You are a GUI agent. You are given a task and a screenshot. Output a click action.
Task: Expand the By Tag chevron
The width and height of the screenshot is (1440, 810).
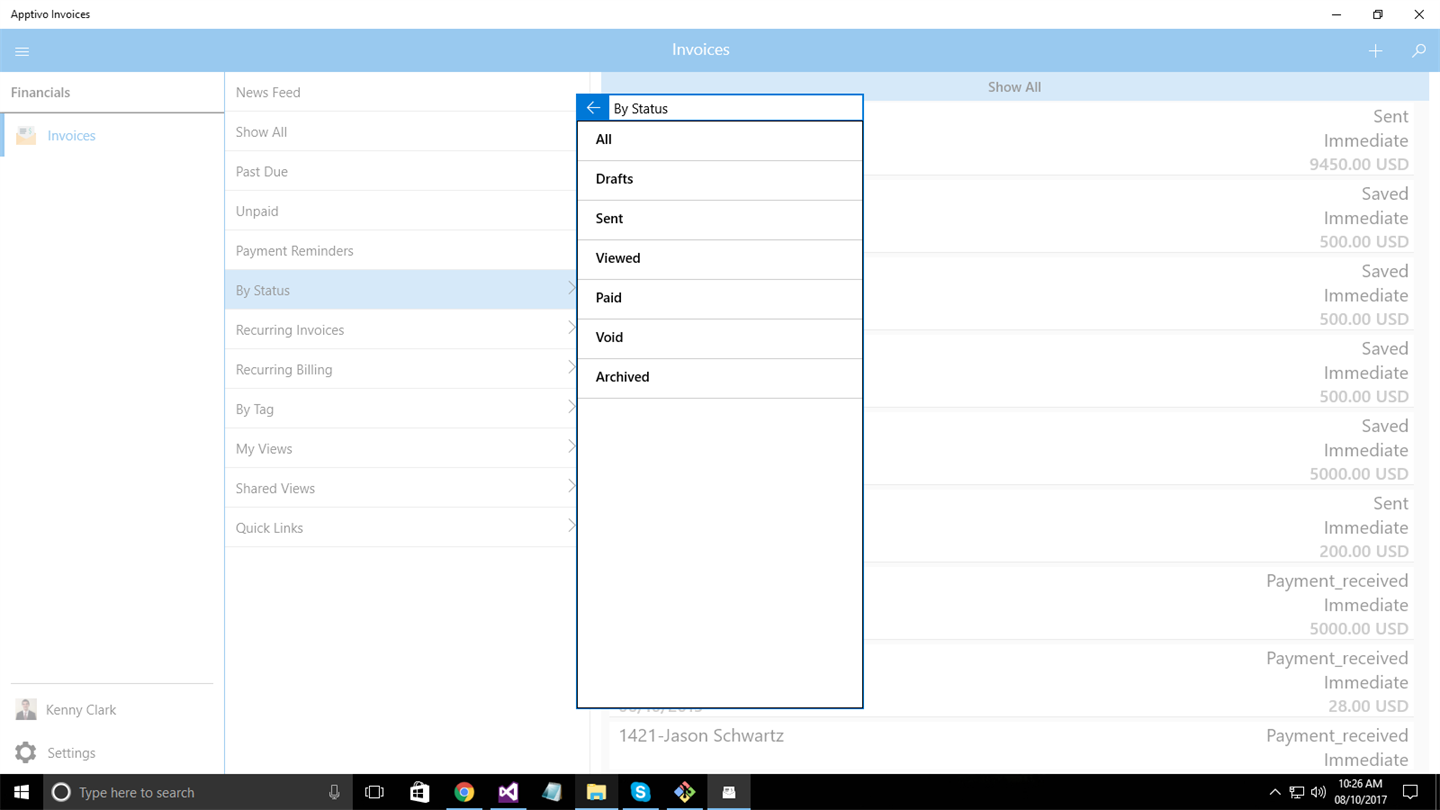pyautogui.click(x=572, y=407)
